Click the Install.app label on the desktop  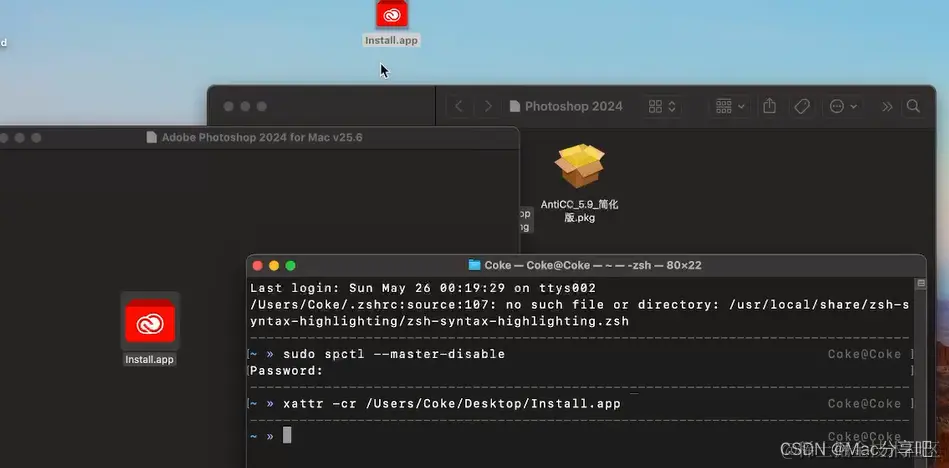point(391,41)
